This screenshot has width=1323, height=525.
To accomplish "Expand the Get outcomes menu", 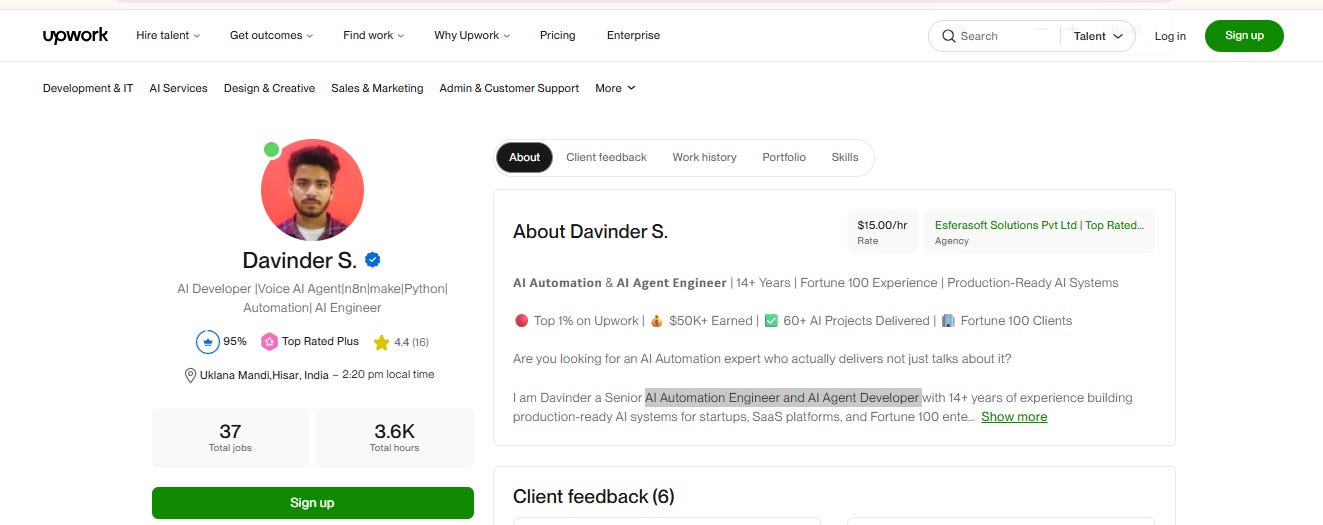I will pyautogui.click(x=271, y=36).
